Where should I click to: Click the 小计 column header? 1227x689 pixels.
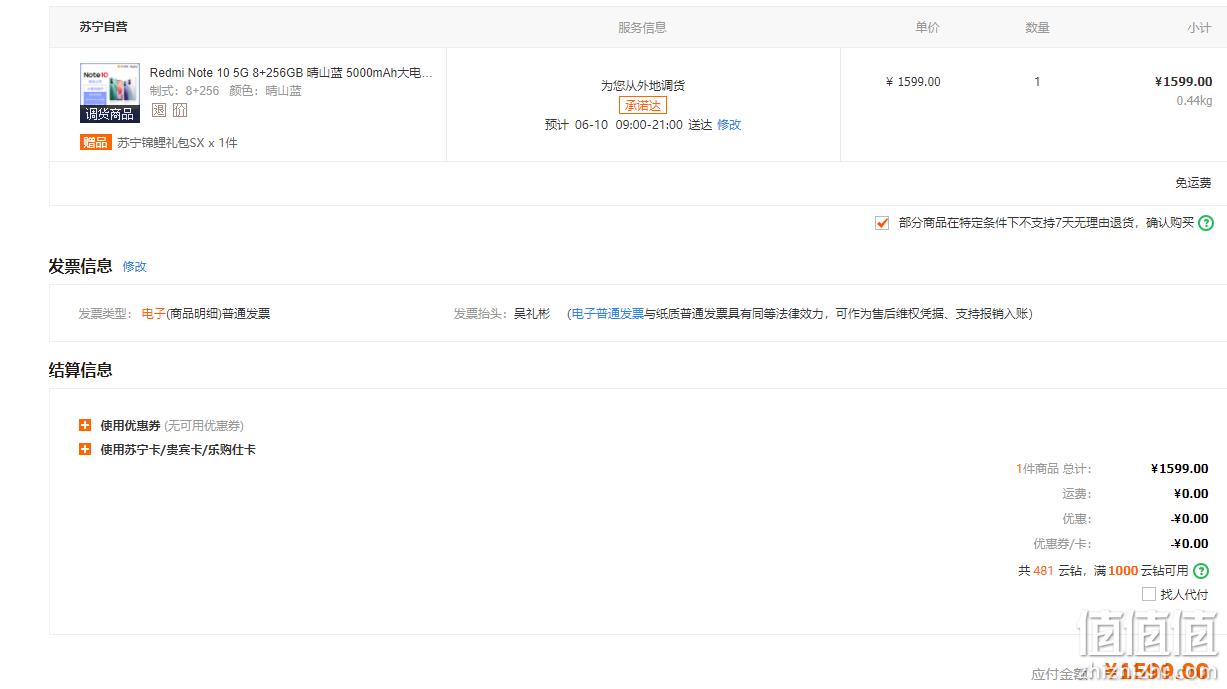click(1199, 28)
